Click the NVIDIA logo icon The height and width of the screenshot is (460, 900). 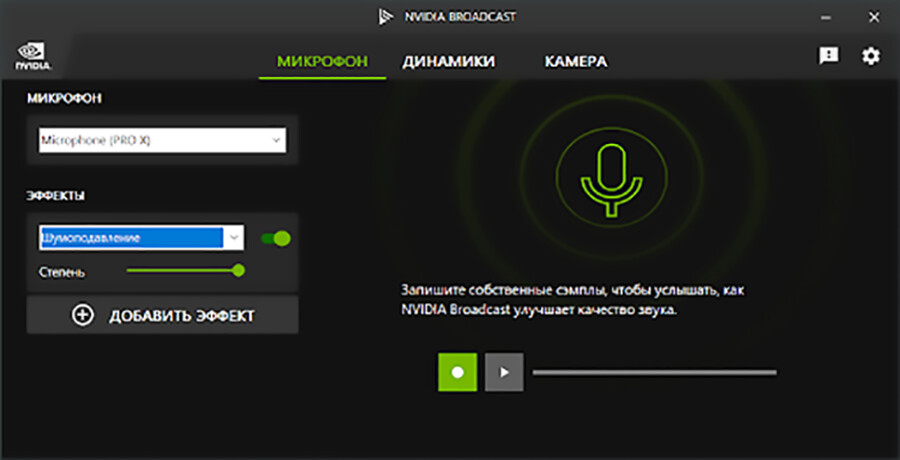(34, 56)
